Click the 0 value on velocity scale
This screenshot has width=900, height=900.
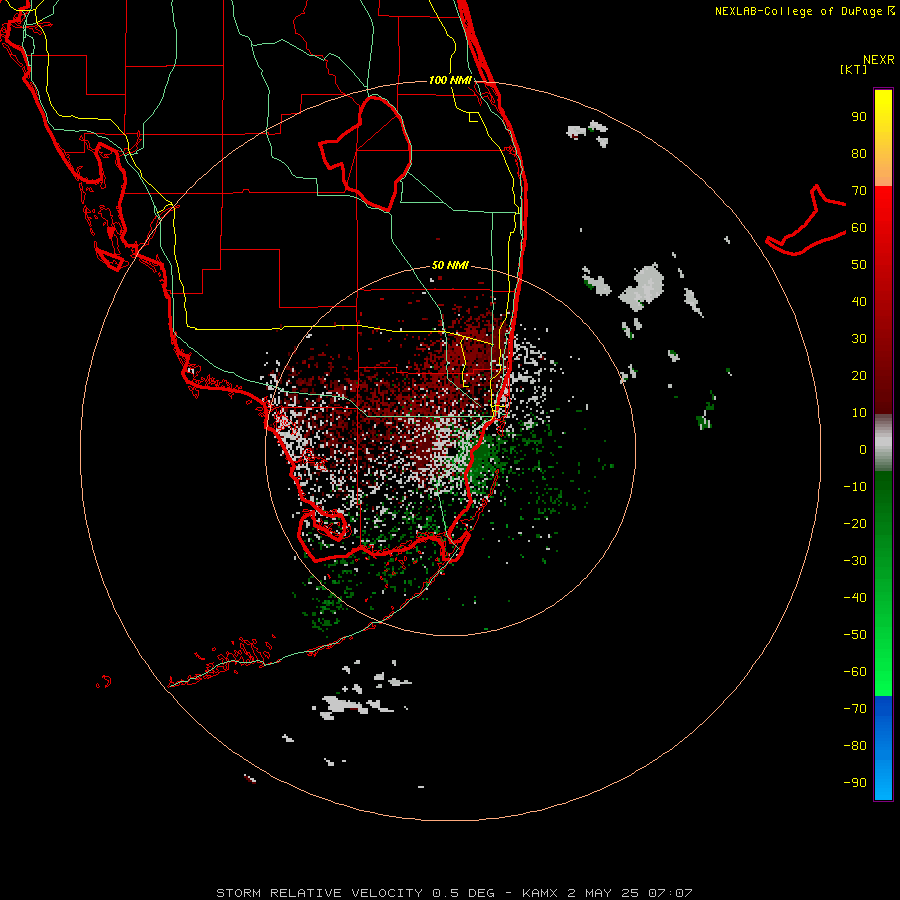pyautogui.click(x=863, y=449)
